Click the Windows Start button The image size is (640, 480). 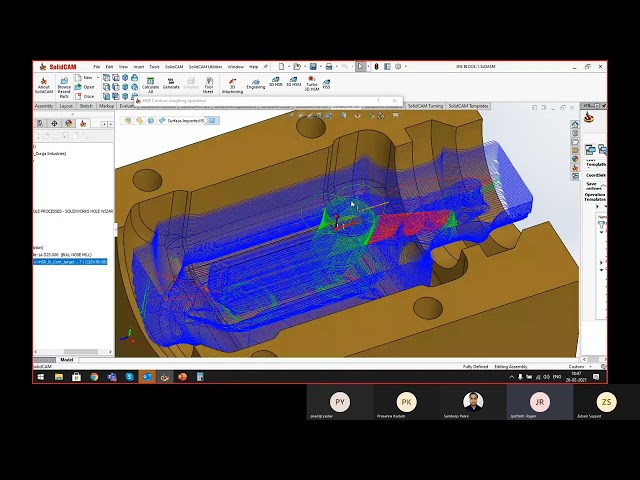(x=41, y=377)
